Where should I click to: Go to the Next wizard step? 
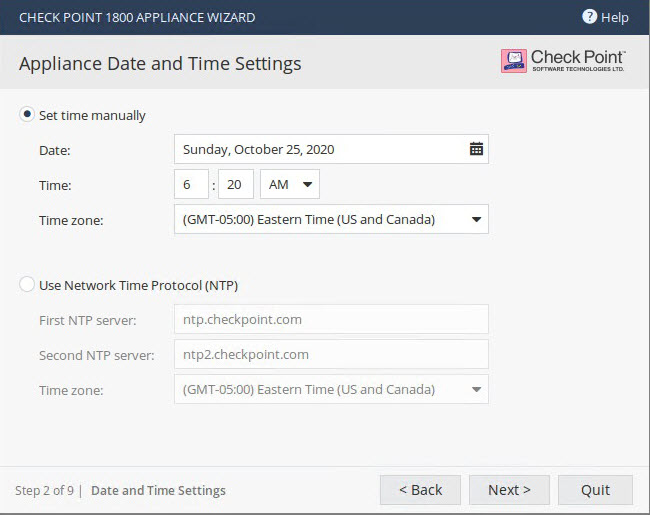click(x=509, y=490)
